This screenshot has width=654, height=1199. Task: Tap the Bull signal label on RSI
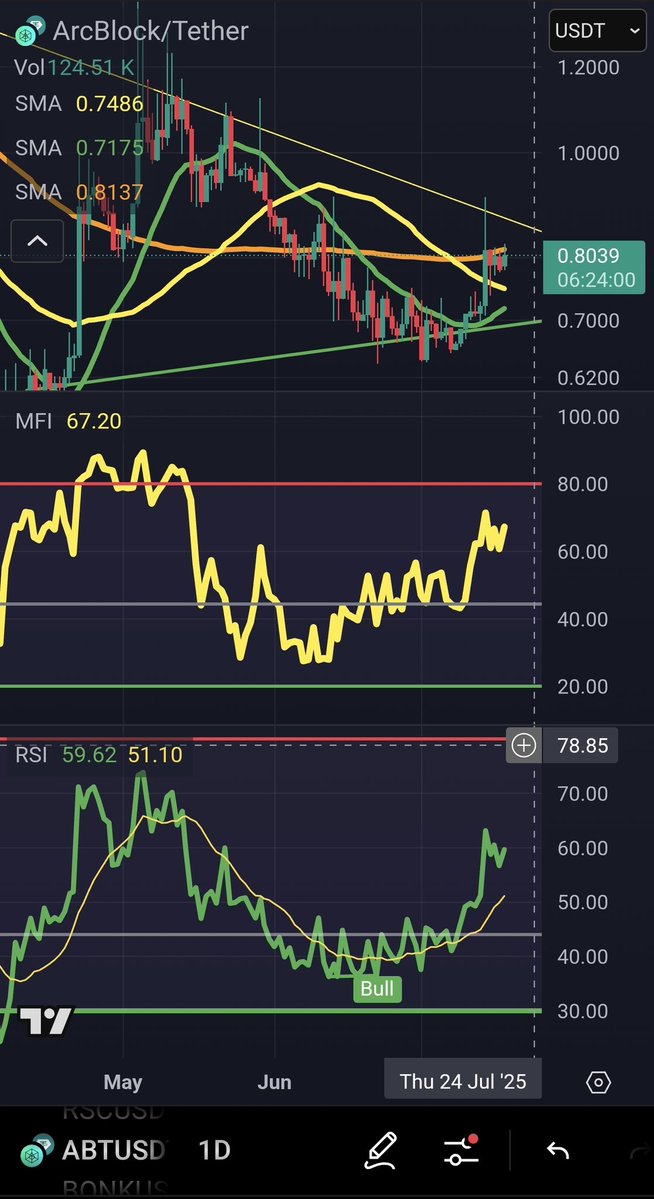click(377, 989)
